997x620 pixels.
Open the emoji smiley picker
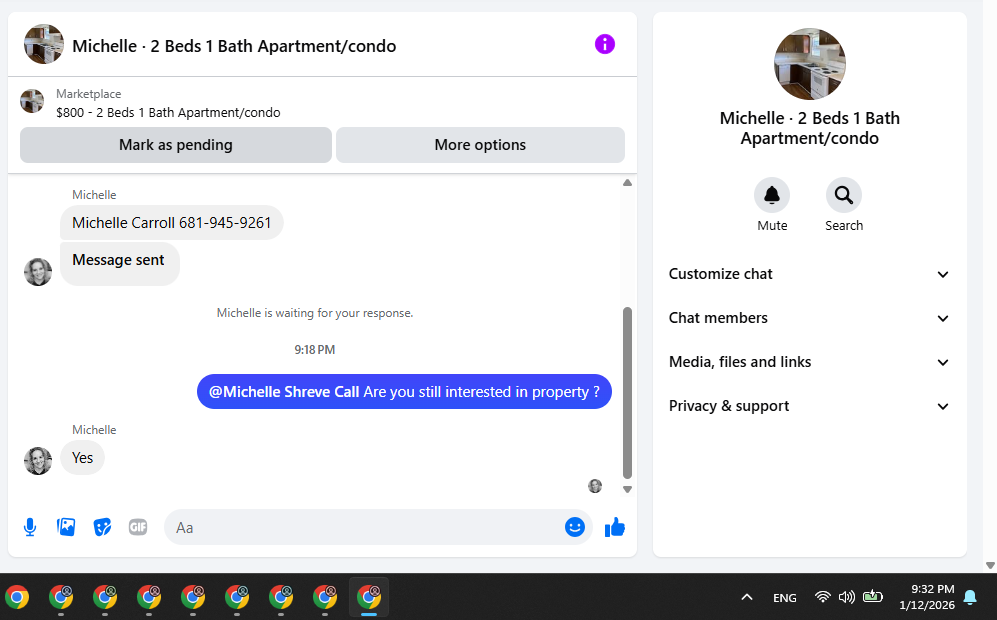pyautogui.click(x=575, y=527)
